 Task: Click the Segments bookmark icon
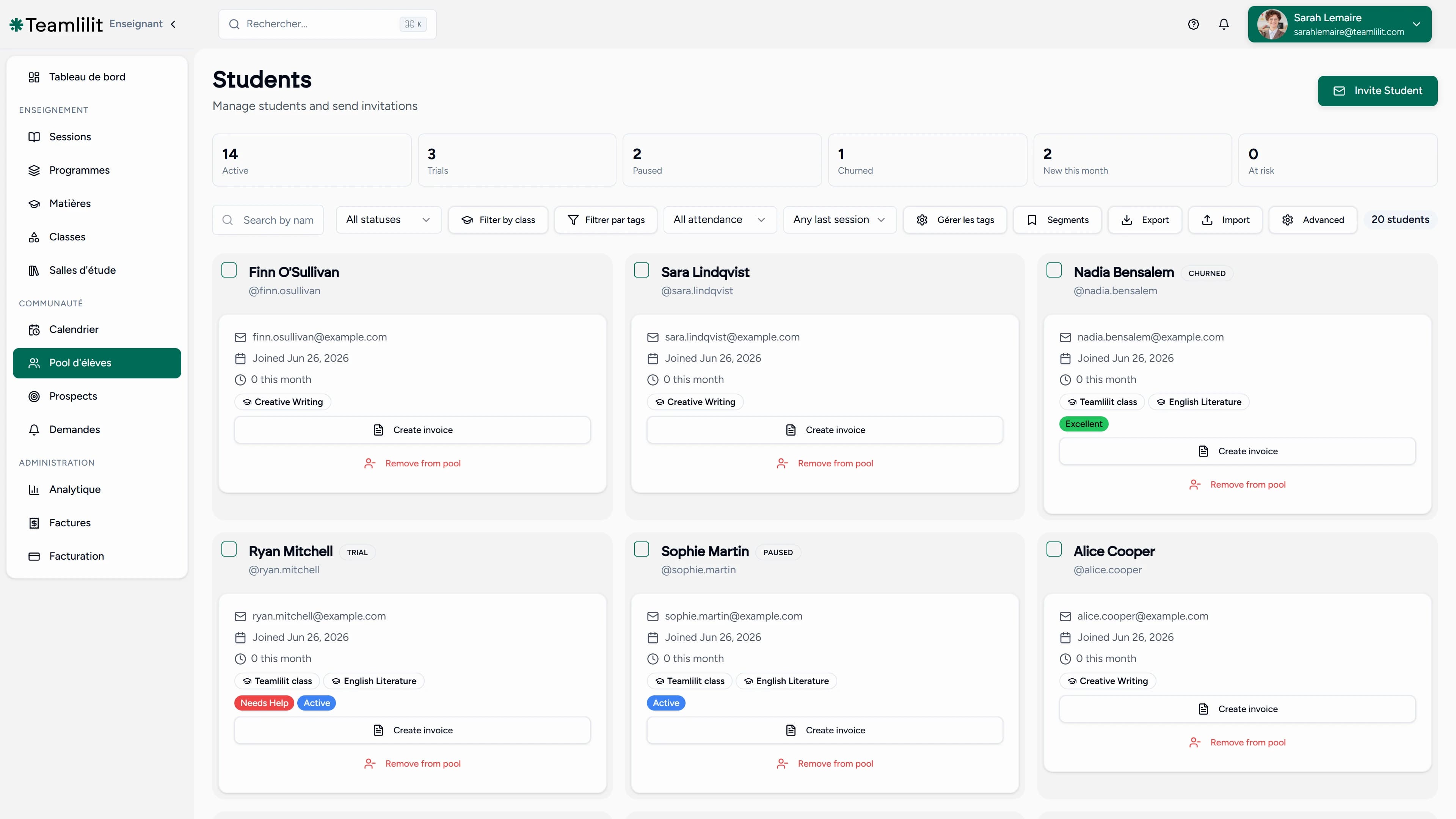1031,220
